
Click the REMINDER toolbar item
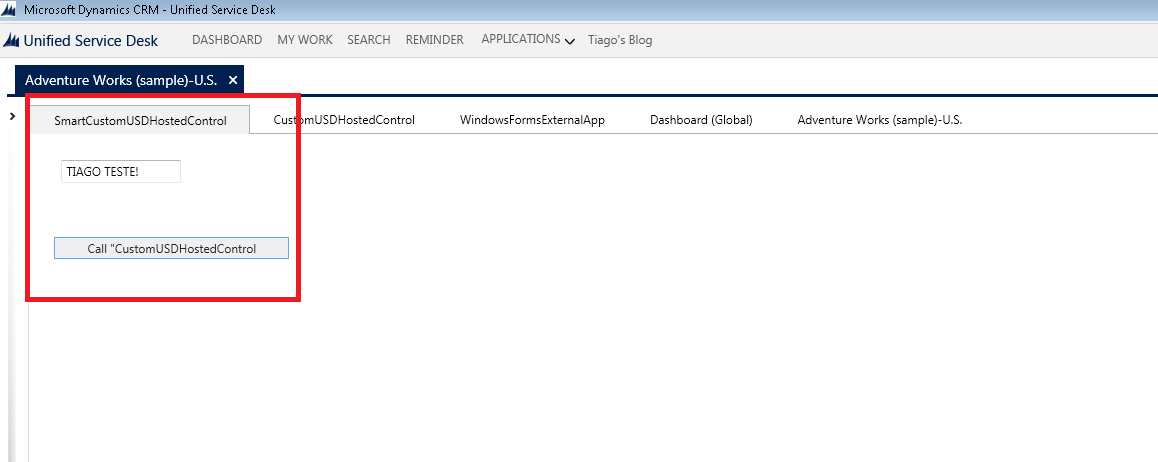click(x=434, y=40)
